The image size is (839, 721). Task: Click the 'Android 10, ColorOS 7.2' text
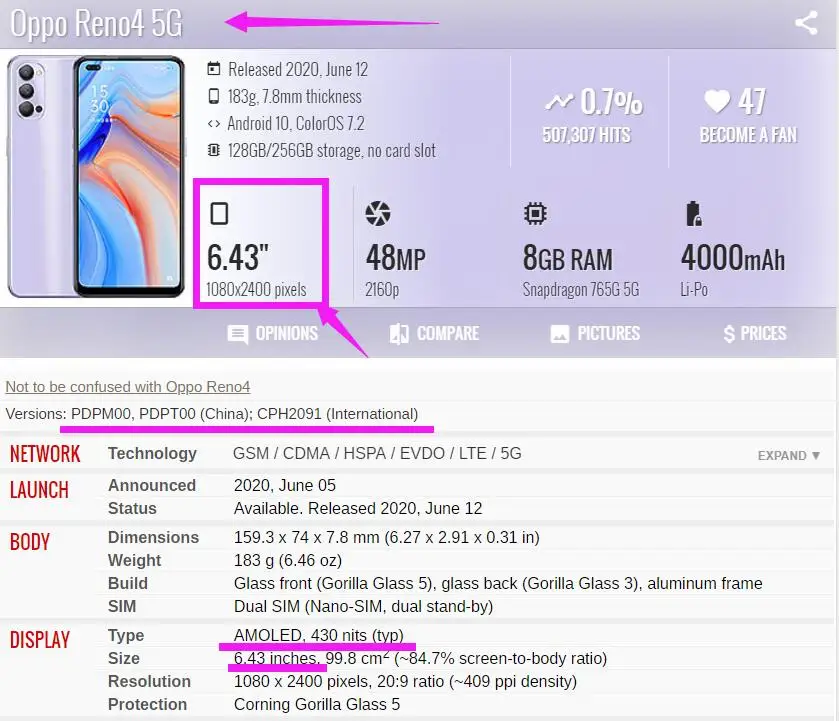pos(296,124)
